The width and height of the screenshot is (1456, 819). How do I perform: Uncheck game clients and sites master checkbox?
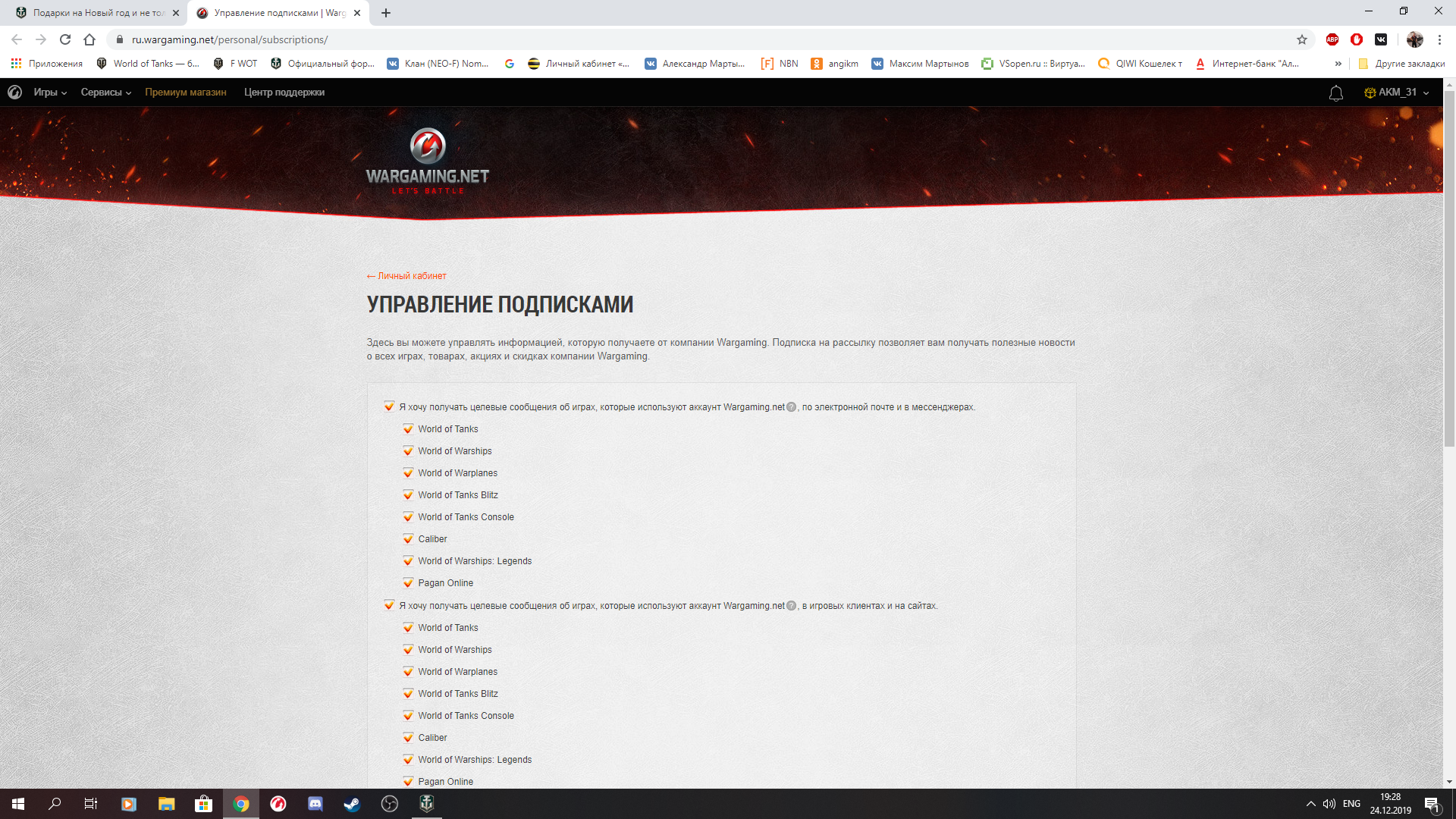(389, 605)
